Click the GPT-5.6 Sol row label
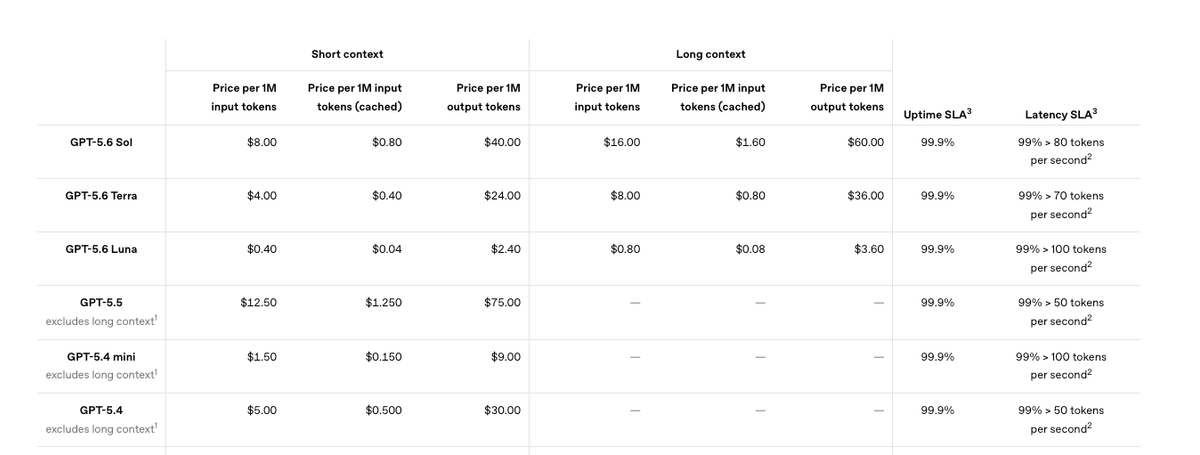This screenshot has width=1200, height=455. pyautogui.click(x=101, y=142)
